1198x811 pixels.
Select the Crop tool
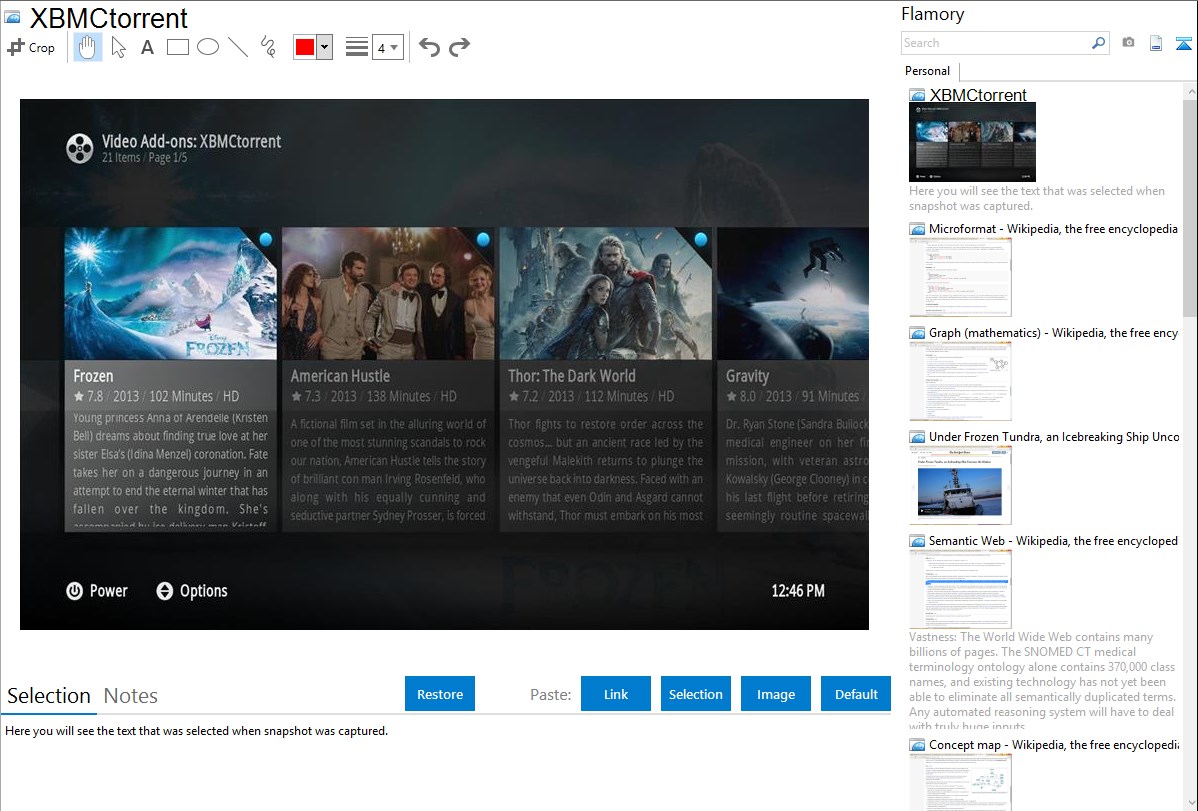pos(31,47)
